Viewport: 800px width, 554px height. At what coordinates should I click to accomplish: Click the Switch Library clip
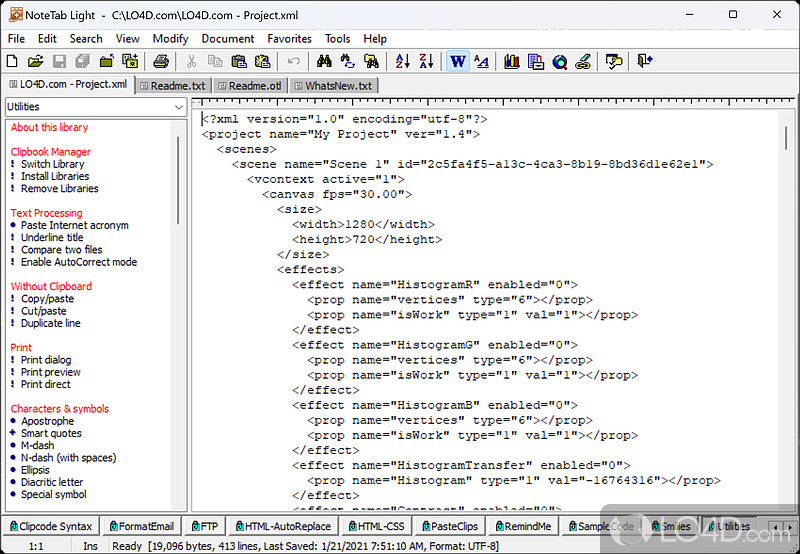(52, 164)
